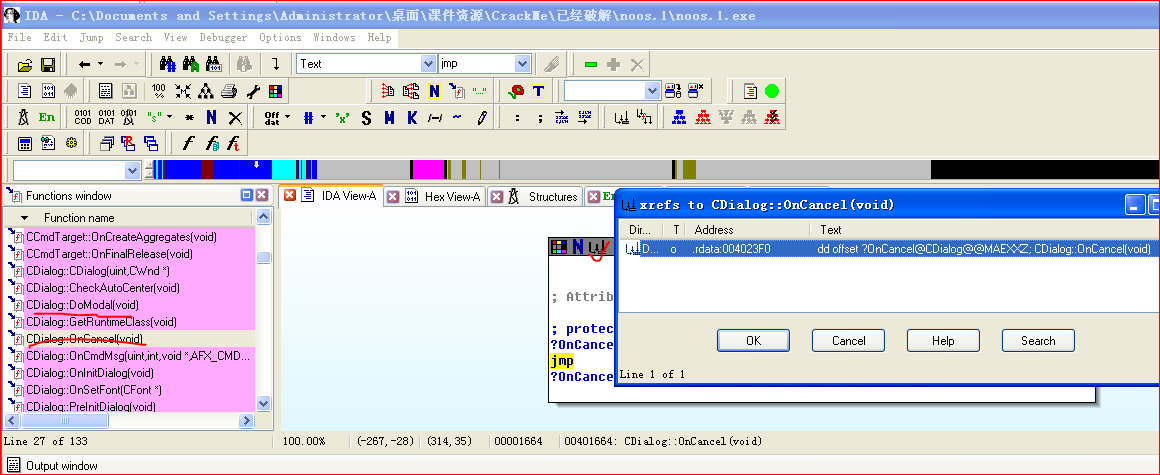
Task: Select CDialog::OnInitDialog(void) in Functions window
Action: 90,373
